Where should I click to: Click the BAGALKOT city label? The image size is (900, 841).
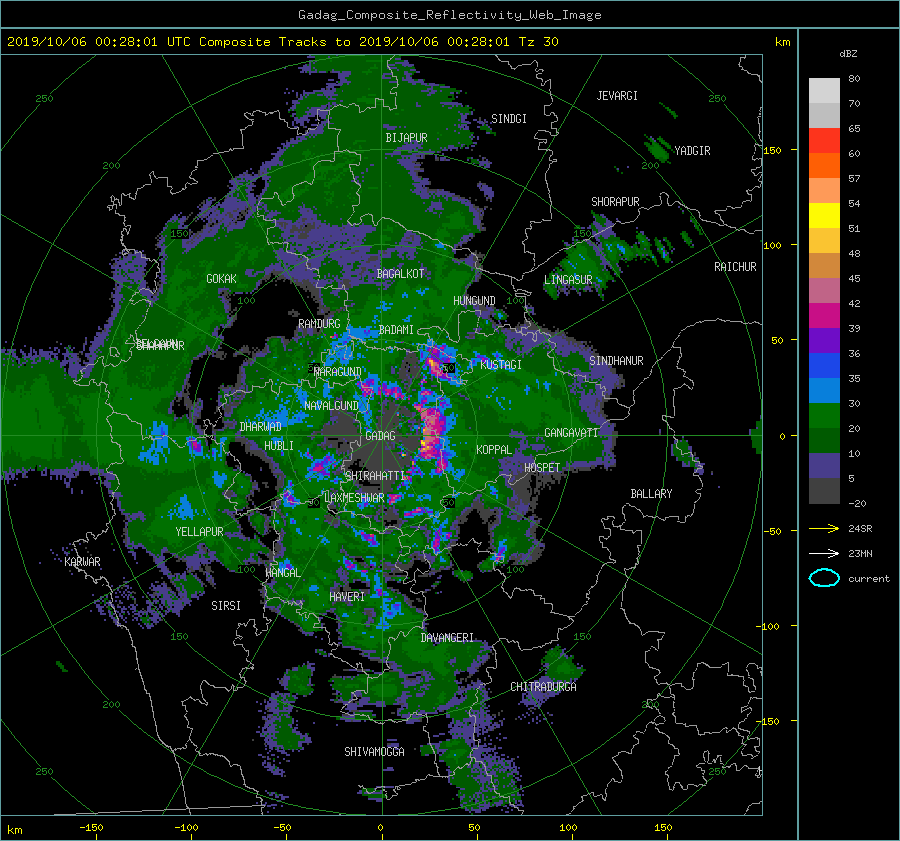coord(400,274)
